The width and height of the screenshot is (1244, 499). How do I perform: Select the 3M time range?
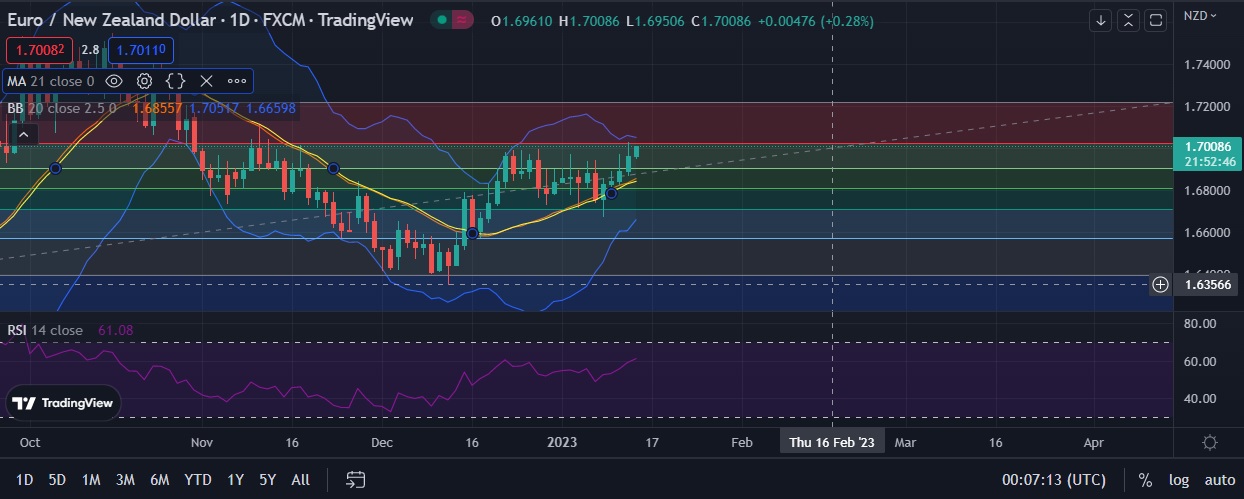(x=125, y=480)
